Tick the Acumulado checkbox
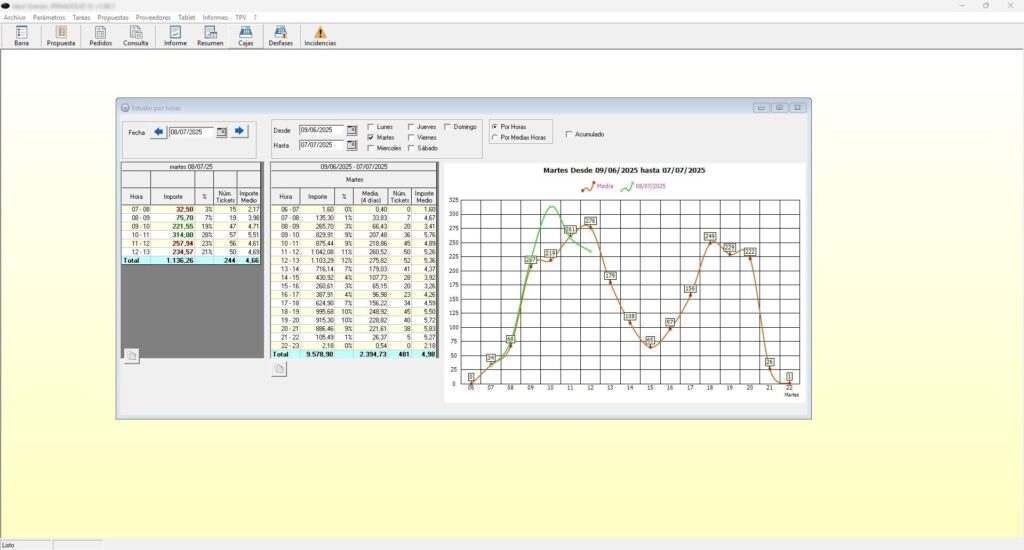1024x550 pixels. pos(569,134)
